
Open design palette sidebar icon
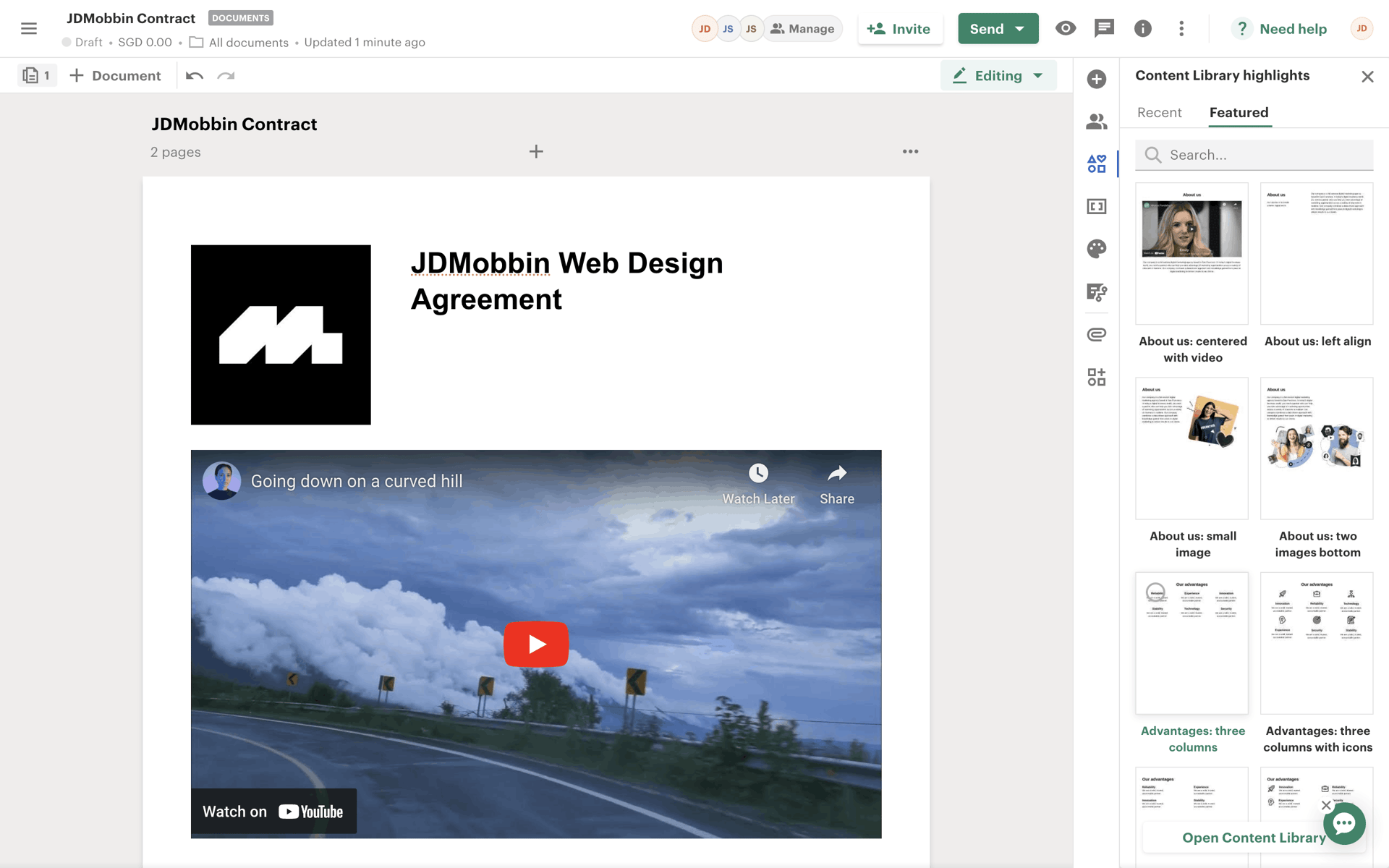tap(1097, 249)
